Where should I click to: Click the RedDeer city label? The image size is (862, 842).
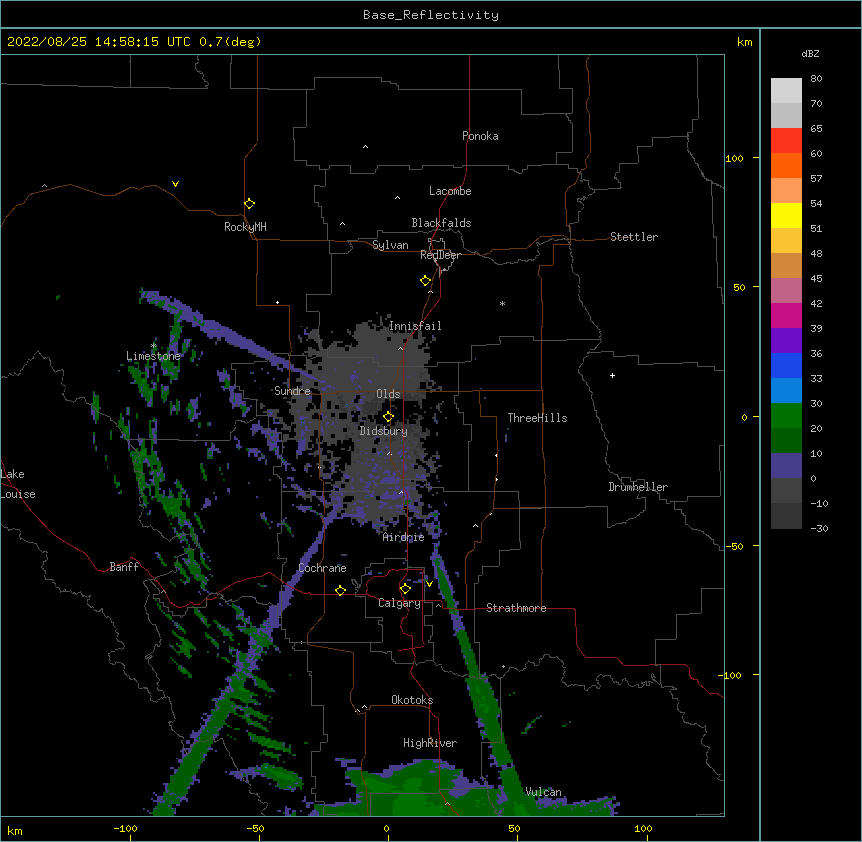click(440, 255)
